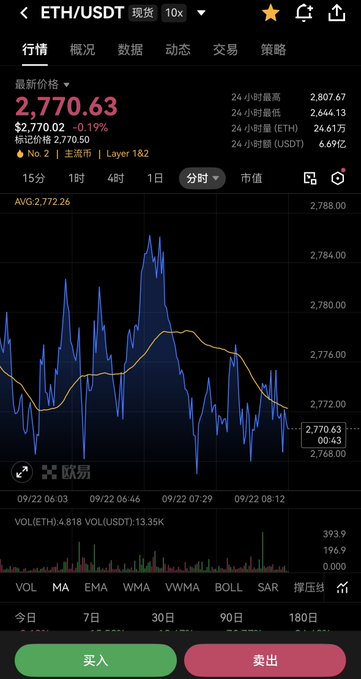This screenshot has height=679, width=361.
Task: Toggle the SAR indicator
Action: (x=268, y=587)
